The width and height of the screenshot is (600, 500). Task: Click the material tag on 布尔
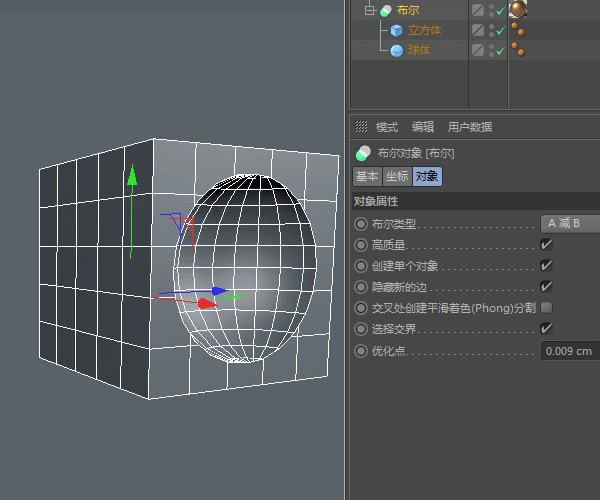pyautogui.click(x=518, y=9)
